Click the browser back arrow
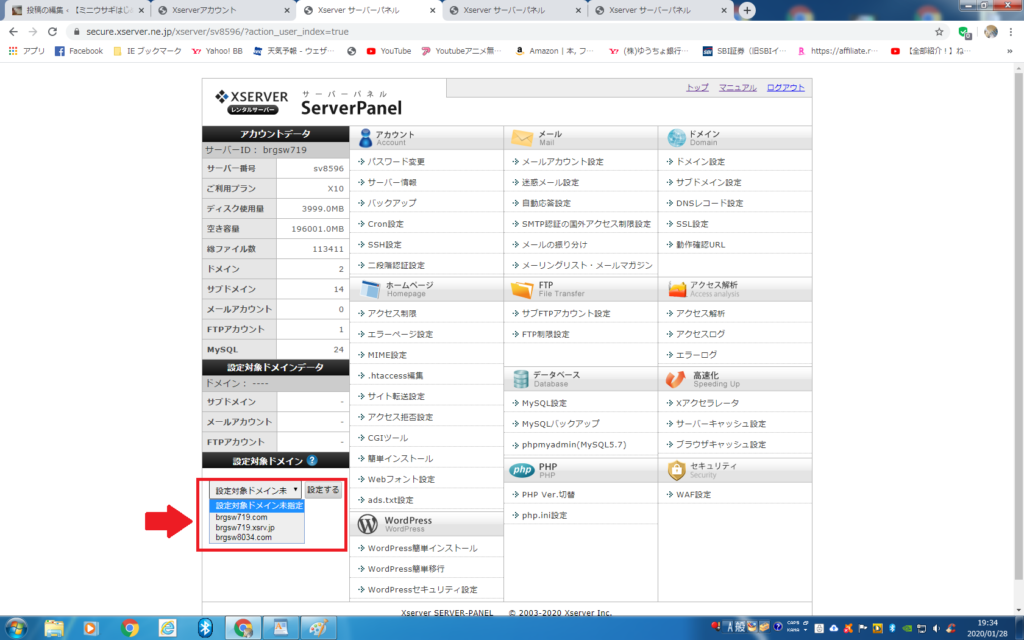The height and width of the screenshot is (640, 1024). coord(13,32)
